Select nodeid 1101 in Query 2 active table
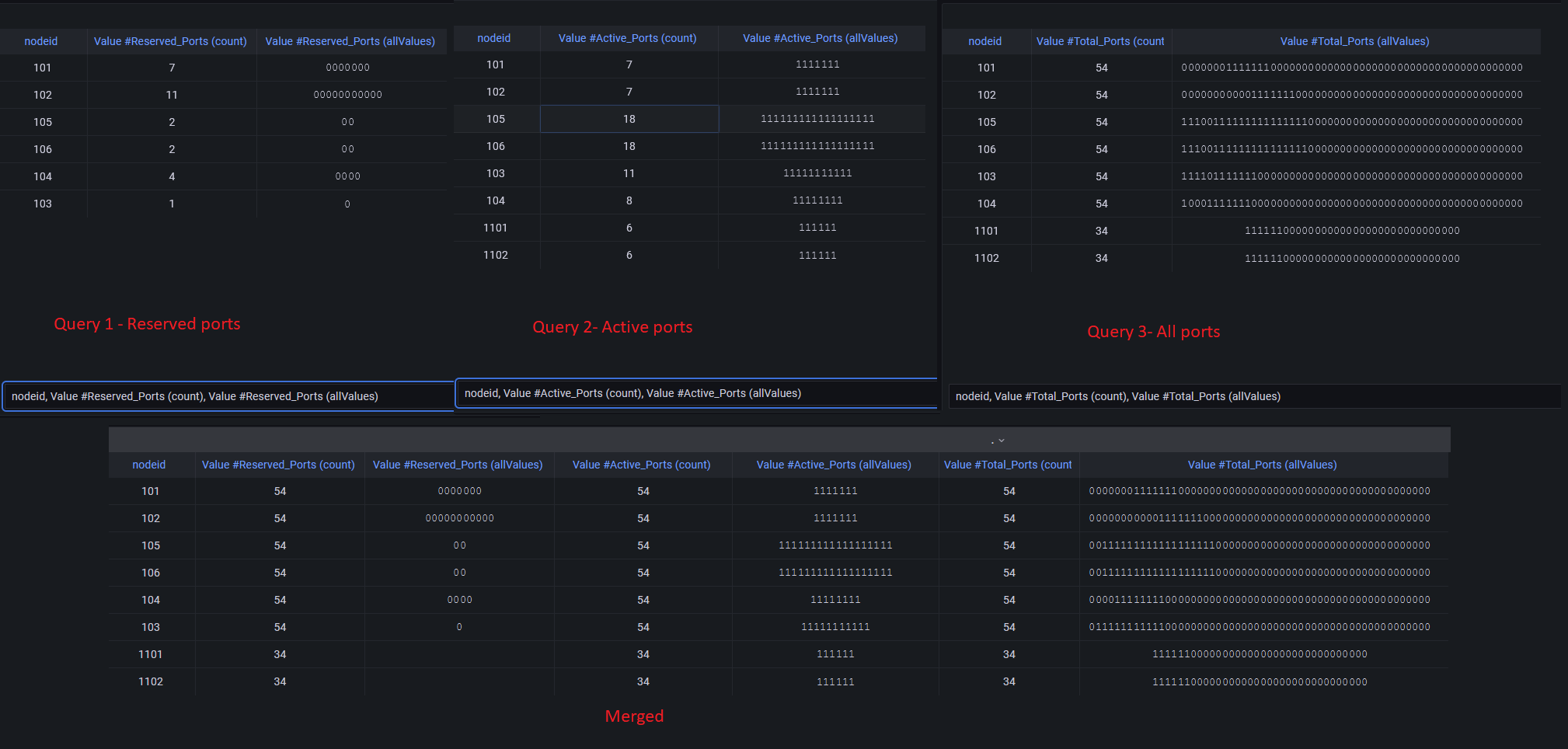This screenshot has height=749, width=1568. 496,228
